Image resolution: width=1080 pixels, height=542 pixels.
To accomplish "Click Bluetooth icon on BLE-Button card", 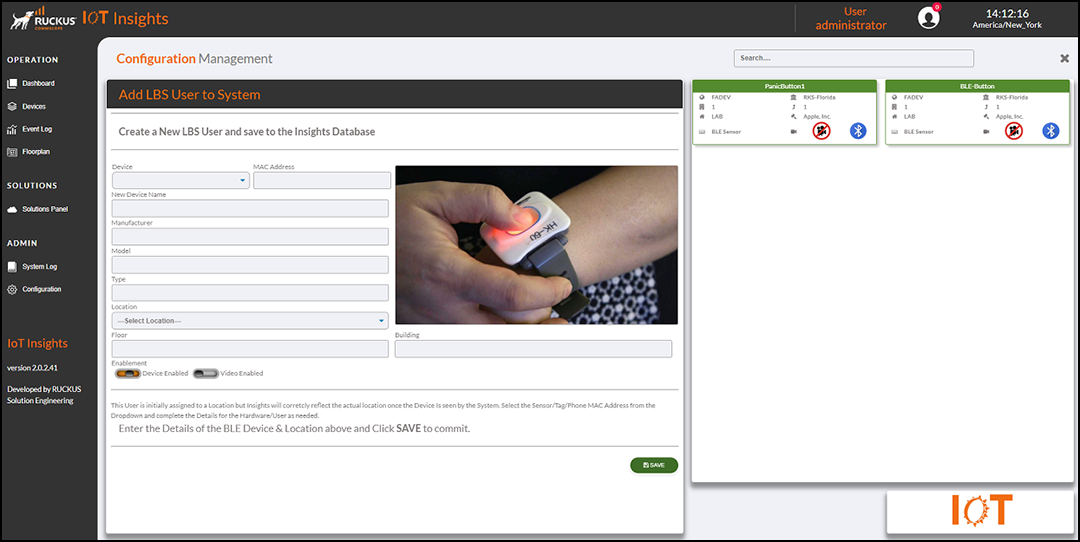I will [1050, 131].
